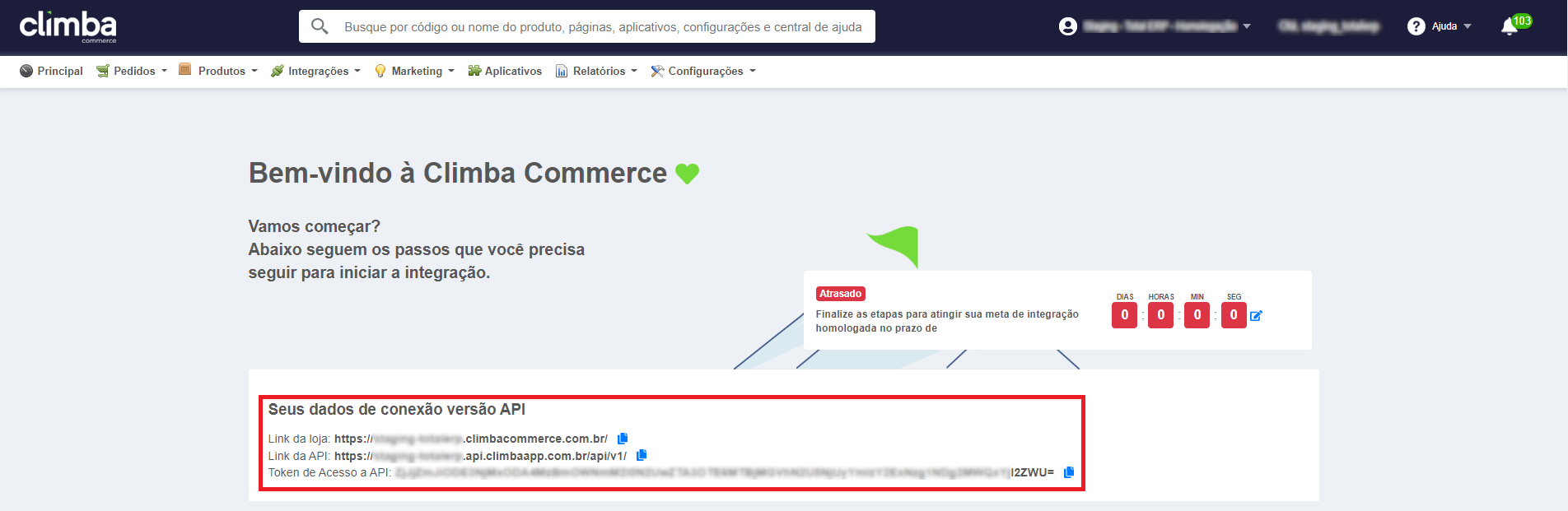
Task: Open the Configurações dropdown
Action: pyautogui.click(x=704, y=72)
